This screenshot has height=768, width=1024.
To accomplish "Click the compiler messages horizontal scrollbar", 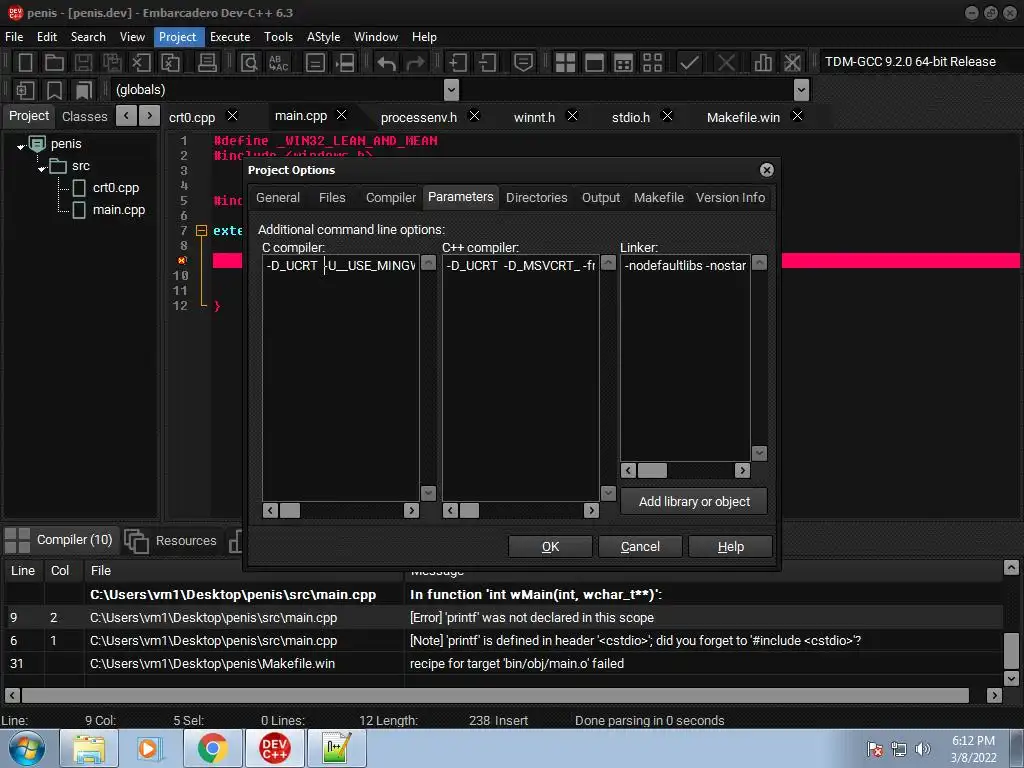I will [495, 696].
